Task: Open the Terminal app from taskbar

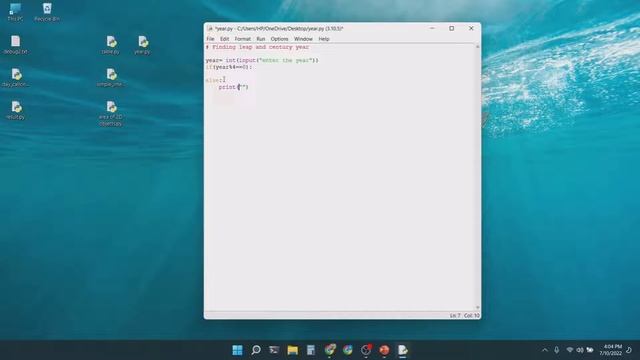Action: click(x=274, y=350)
